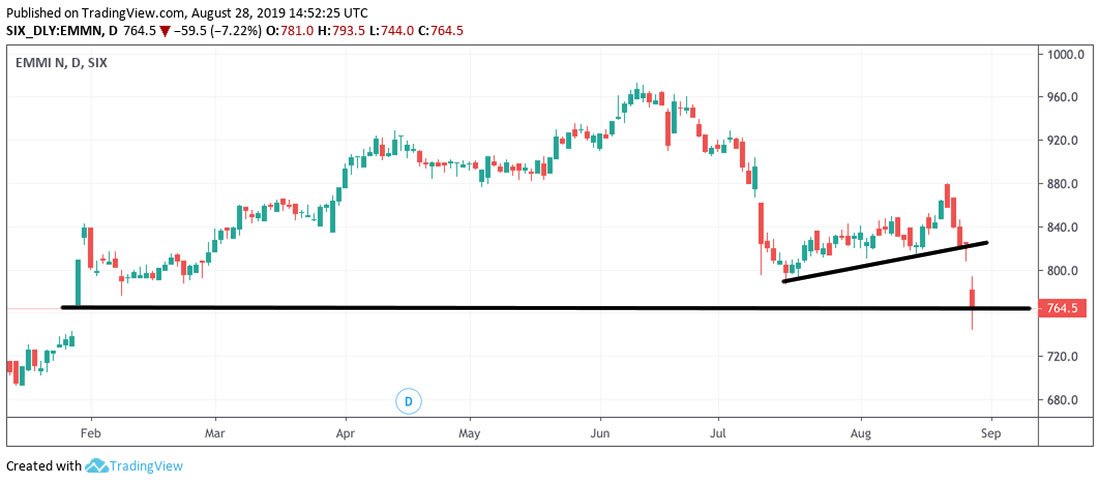Open the TradingView link at bottom
Screen dimensions: 1100x484
tap(147, 466)
